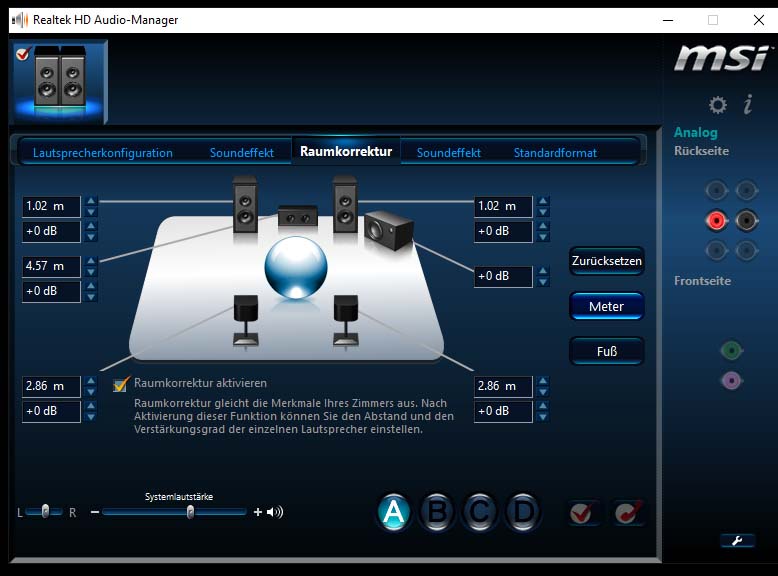The image size is (778, 576).
Task: Click the minus icon to lower system volume
Action: 95,512
